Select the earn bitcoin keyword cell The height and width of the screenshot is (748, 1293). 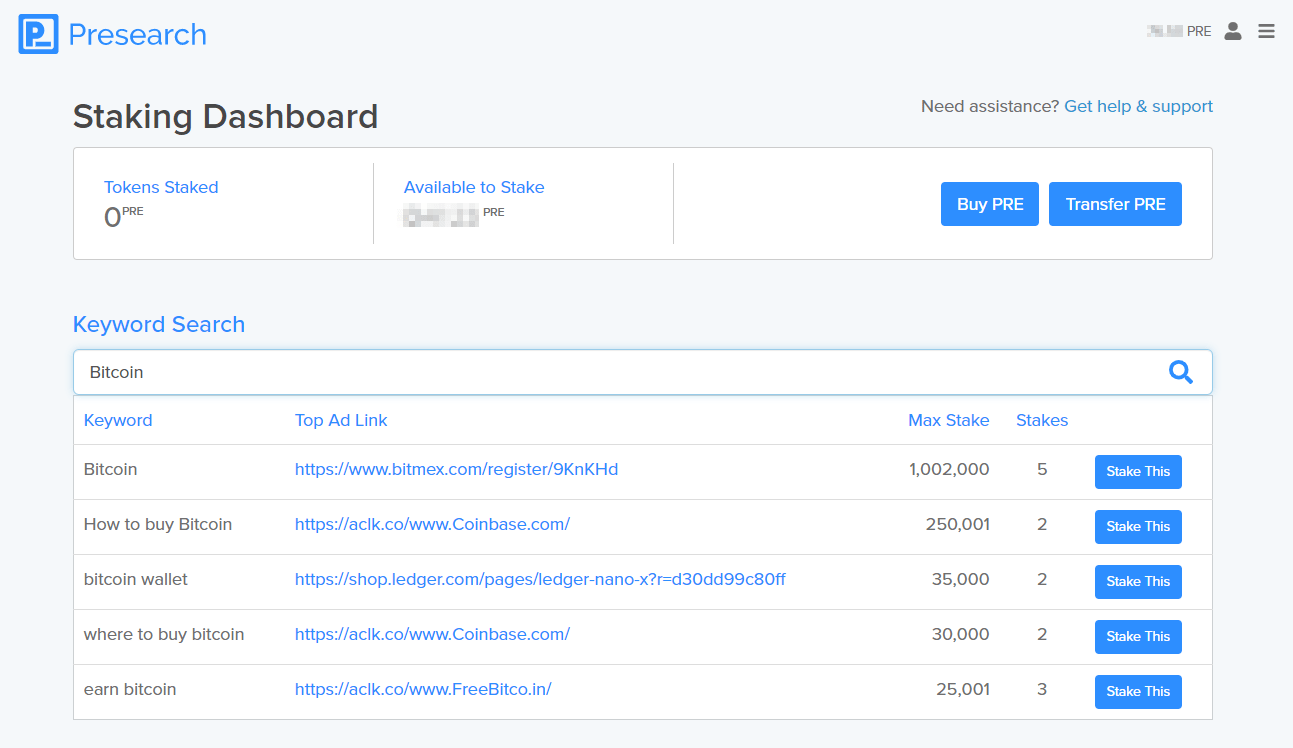(130, 689)
